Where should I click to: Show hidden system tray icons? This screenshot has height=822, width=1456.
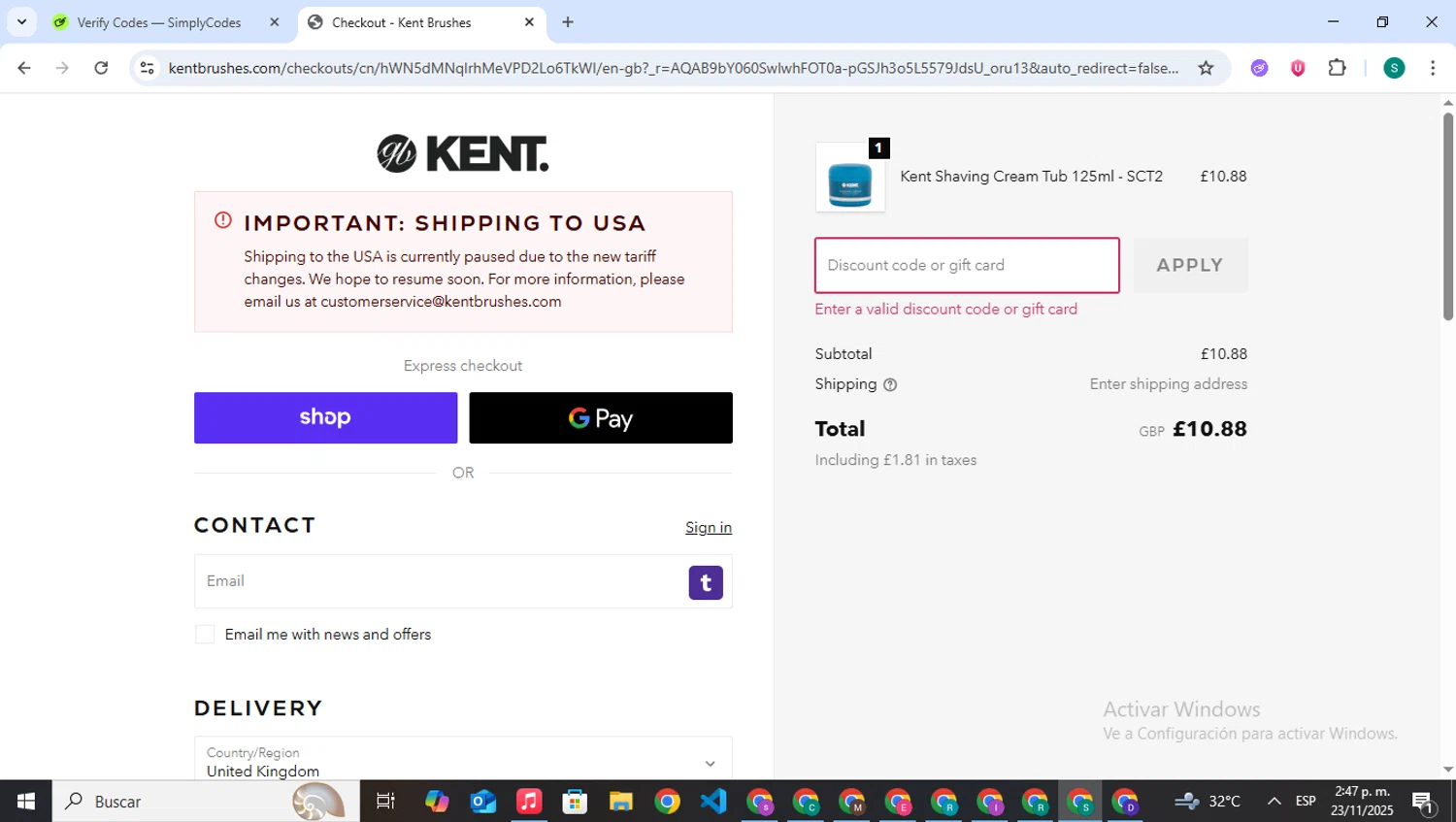pyautogui.click(x=1274, y=802)
